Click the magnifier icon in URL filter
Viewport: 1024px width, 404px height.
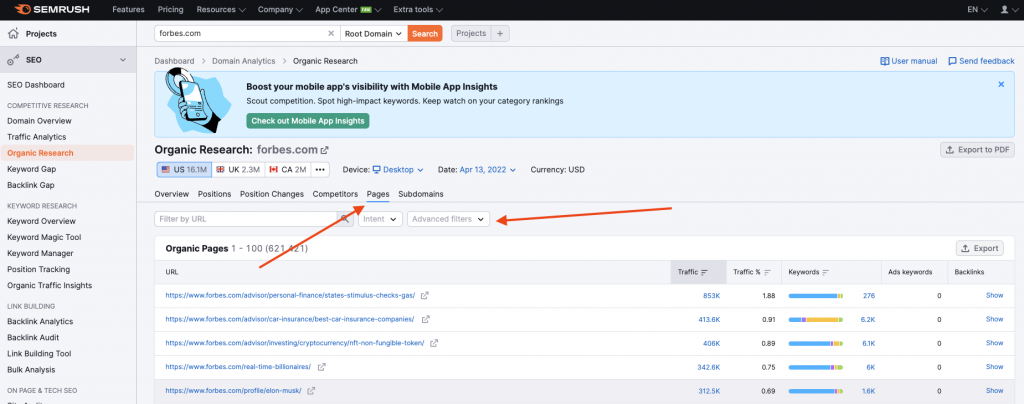(344, 219)
